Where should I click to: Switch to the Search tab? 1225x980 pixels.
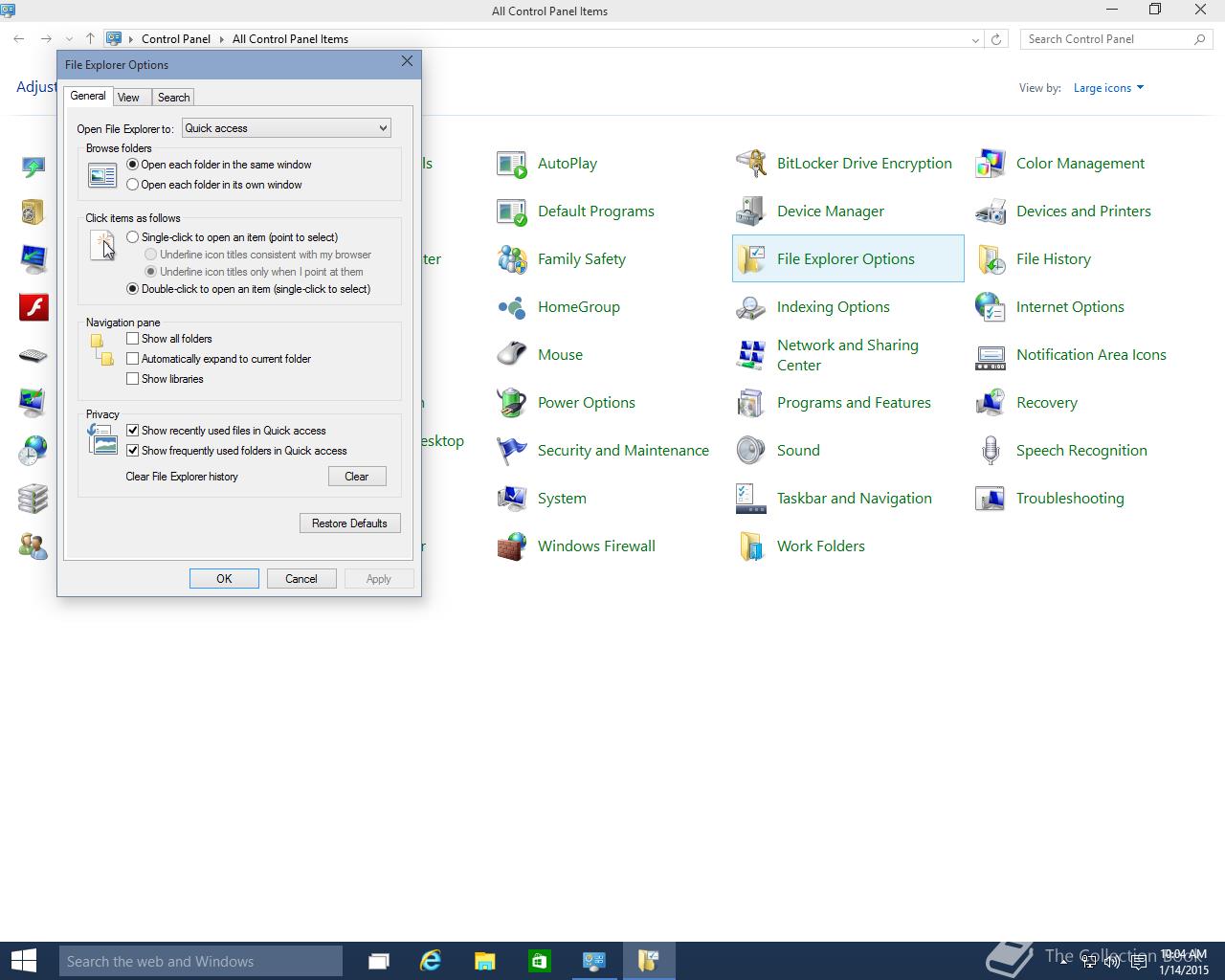pyautogui.click(x=173, y=98)
